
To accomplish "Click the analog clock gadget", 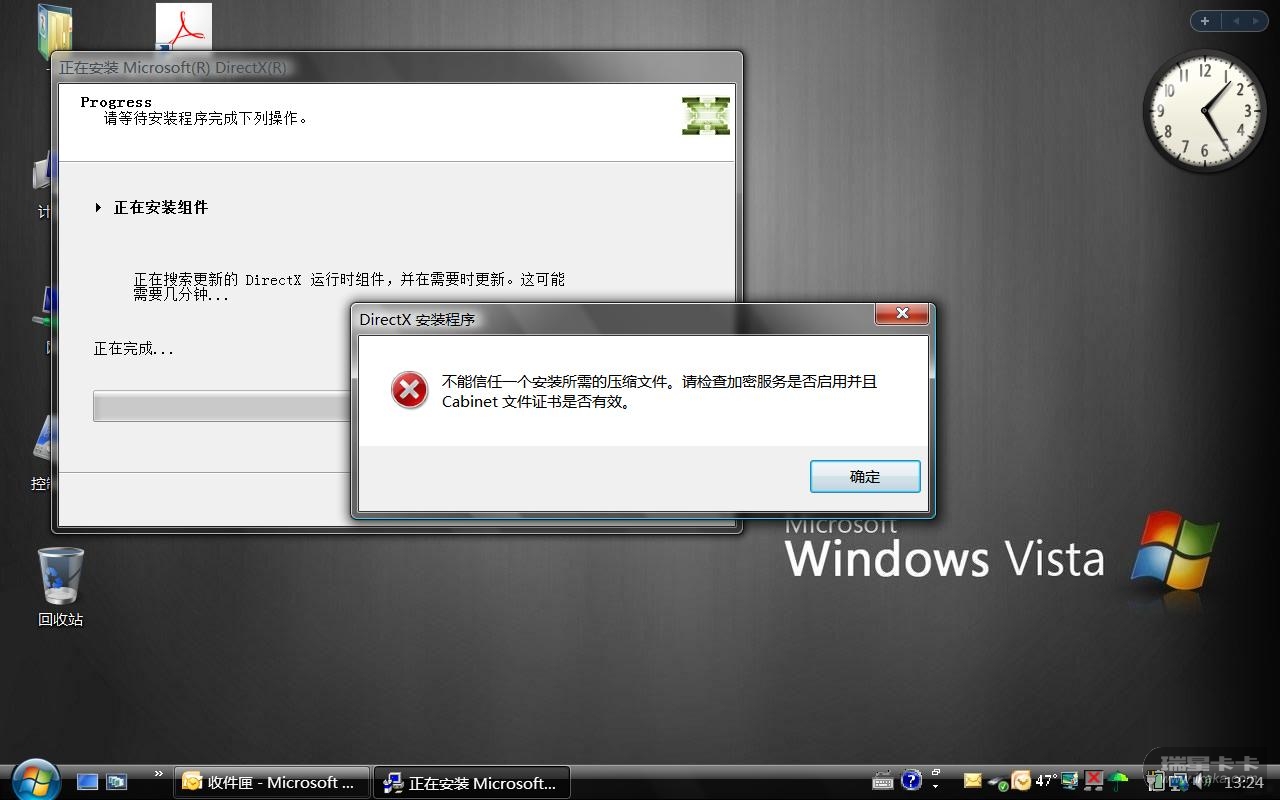I will coord(1205,110).
